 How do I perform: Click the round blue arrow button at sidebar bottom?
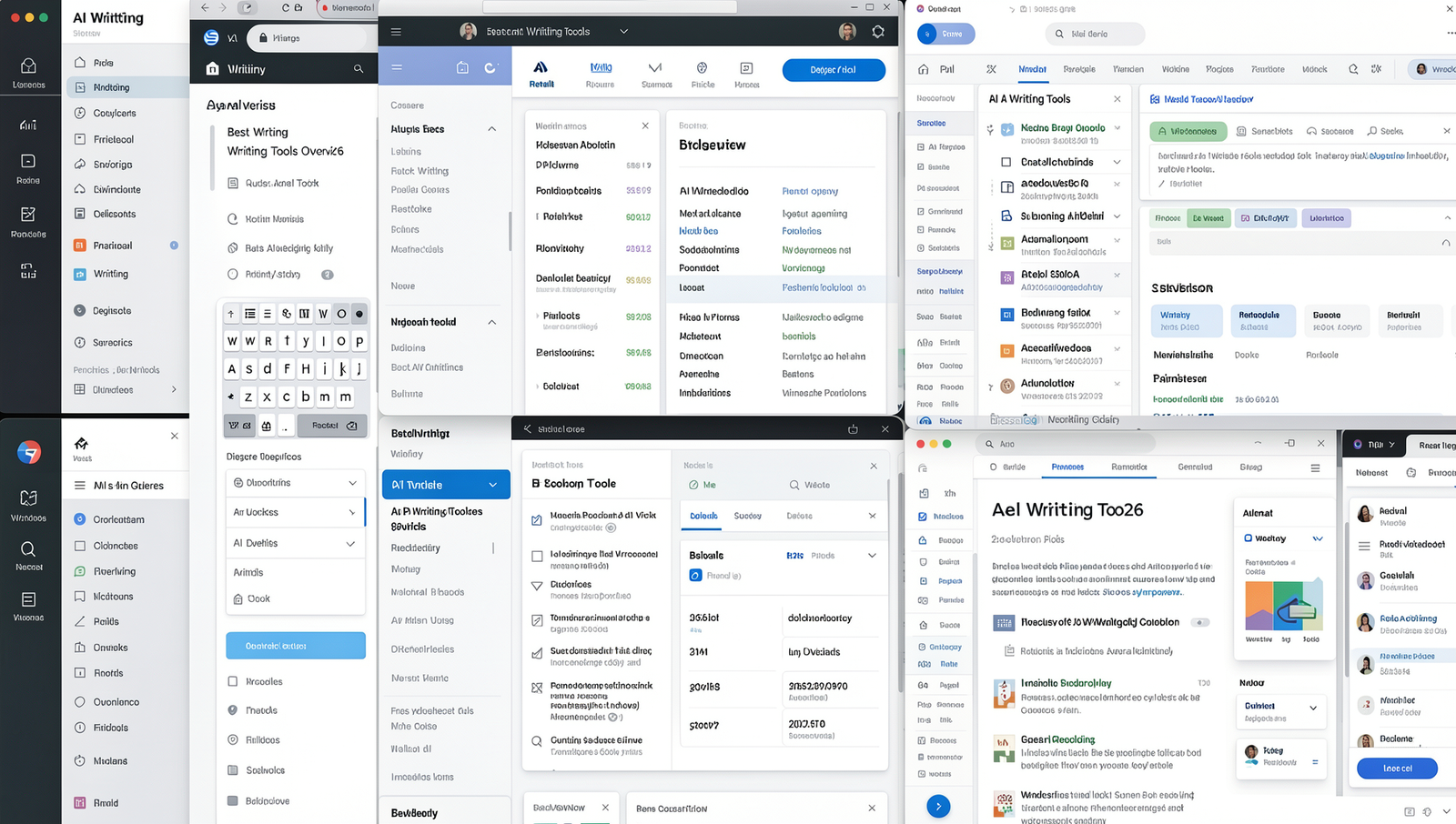[x=938, y=806]
